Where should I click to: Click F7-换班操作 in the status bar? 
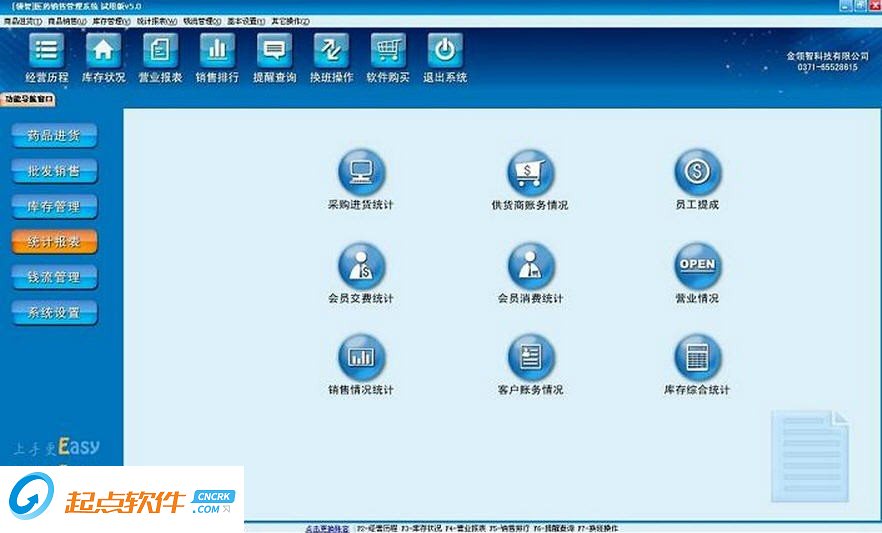(x=598, y=529)
